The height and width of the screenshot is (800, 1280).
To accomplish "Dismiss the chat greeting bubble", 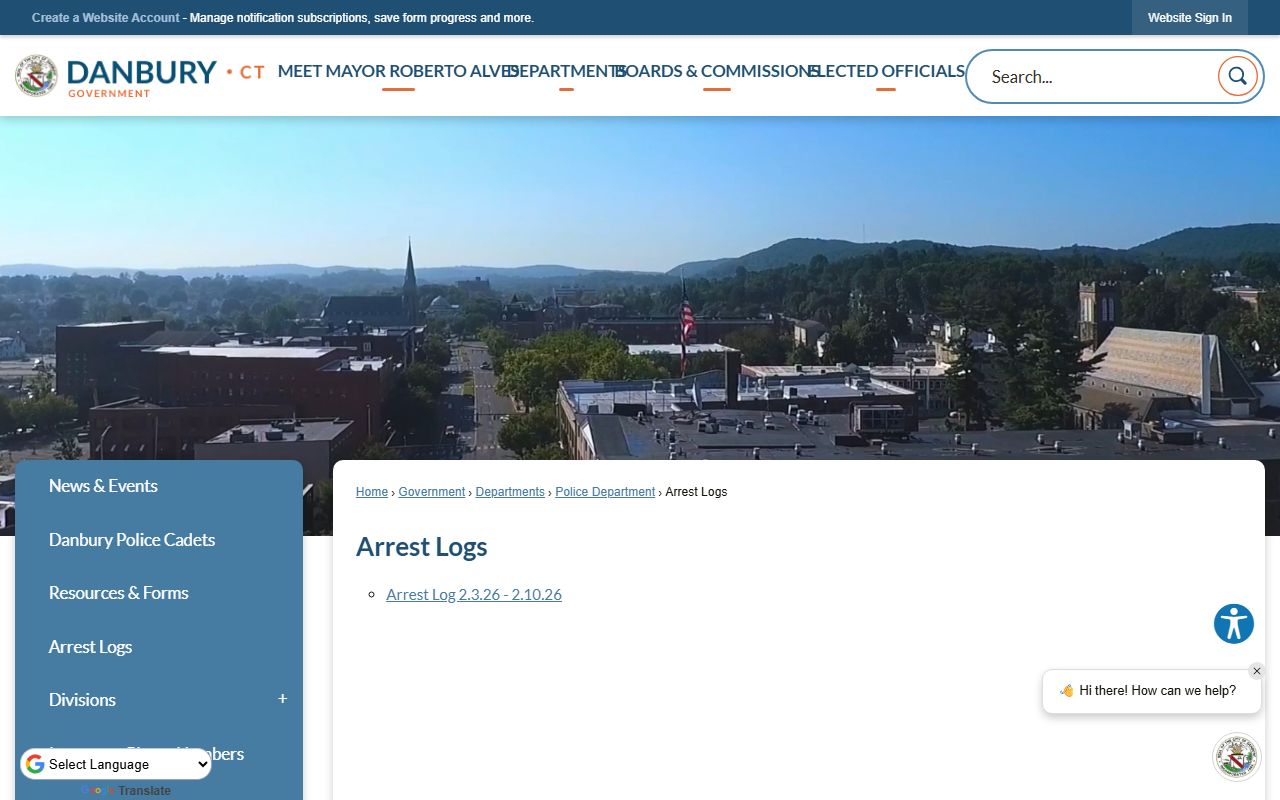I will click(1257, 671).
